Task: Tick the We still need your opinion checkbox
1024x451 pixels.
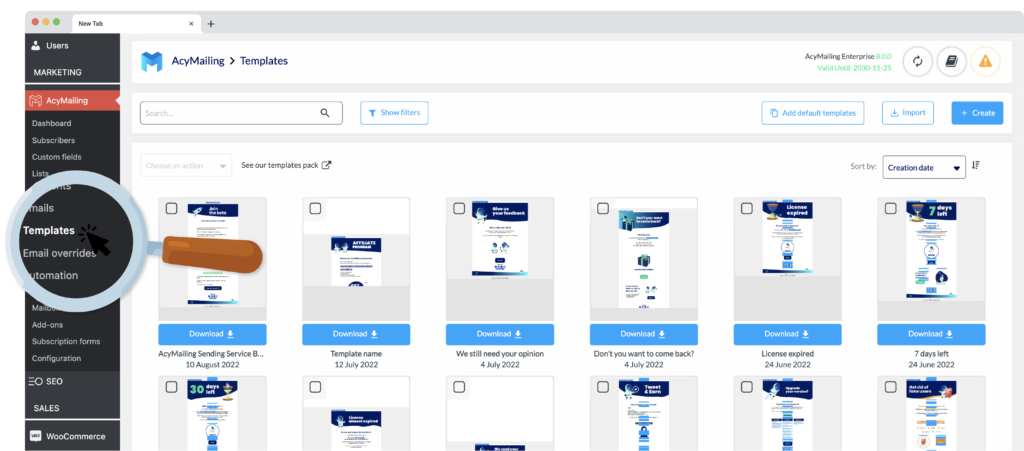Action: [459, 208]
